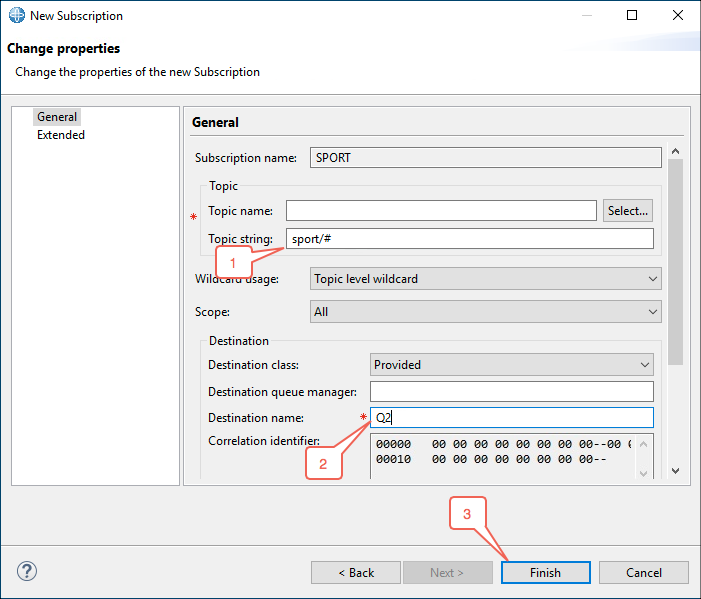Open the help question mark icon

27,571
